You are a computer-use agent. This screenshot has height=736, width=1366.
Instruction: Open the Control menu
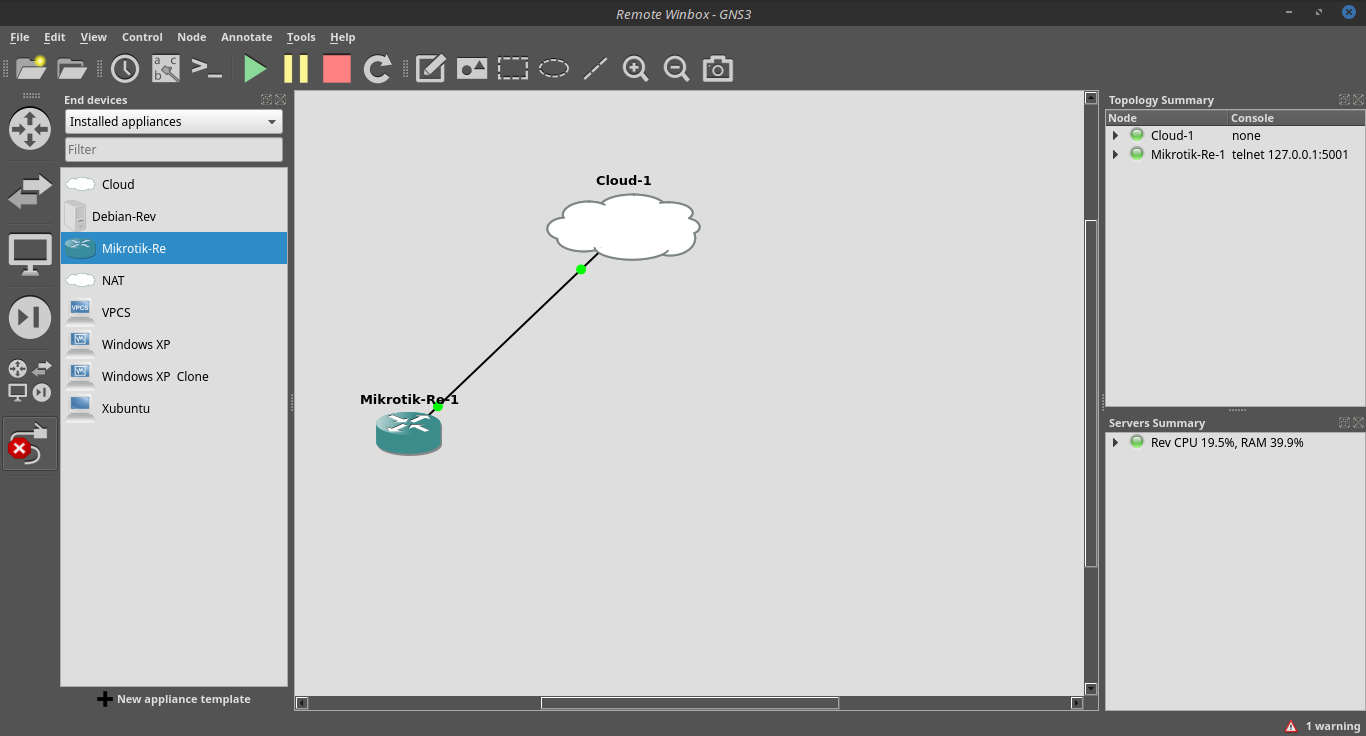point(142,37)
